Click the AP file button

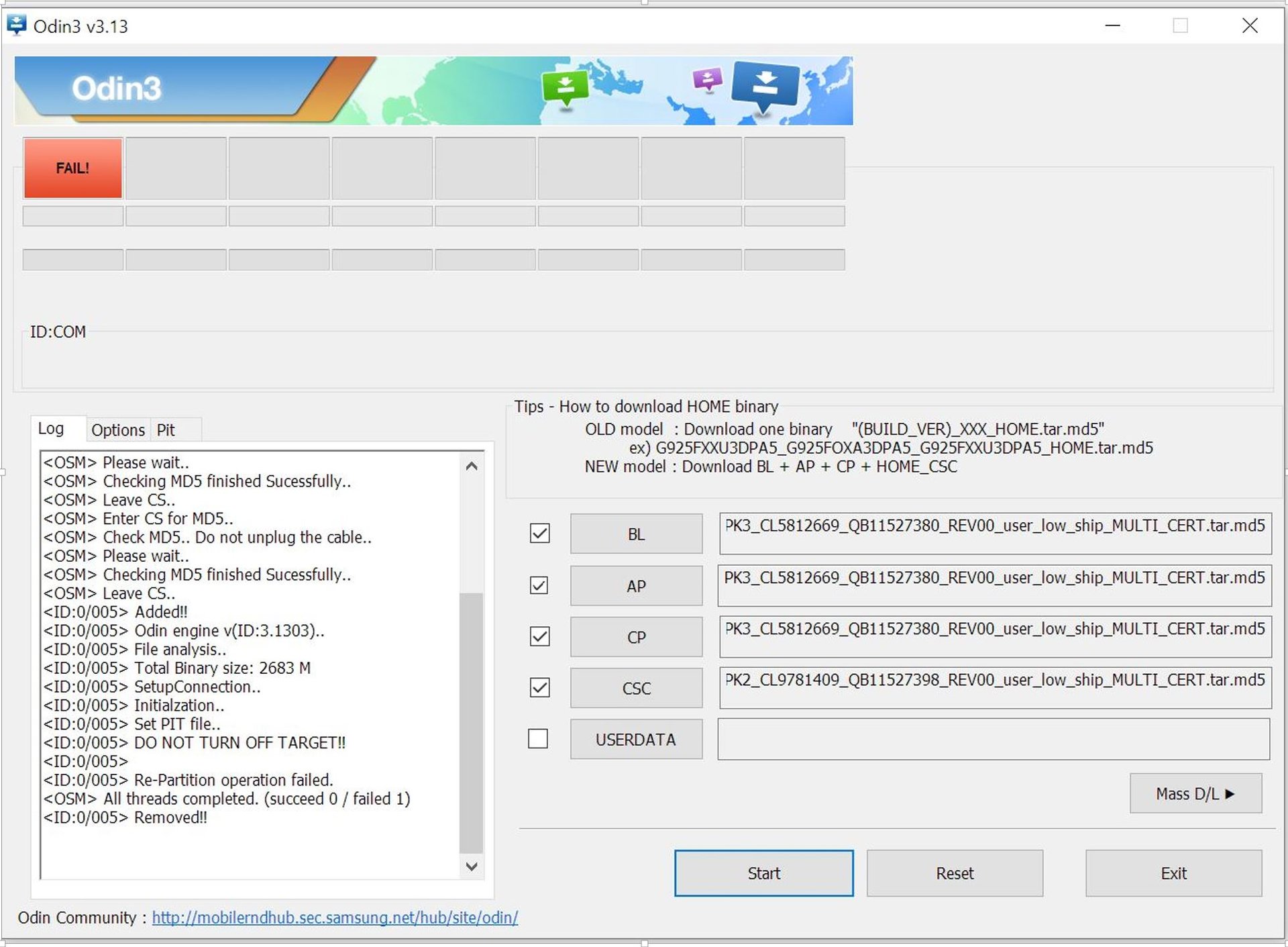point(636,586)
